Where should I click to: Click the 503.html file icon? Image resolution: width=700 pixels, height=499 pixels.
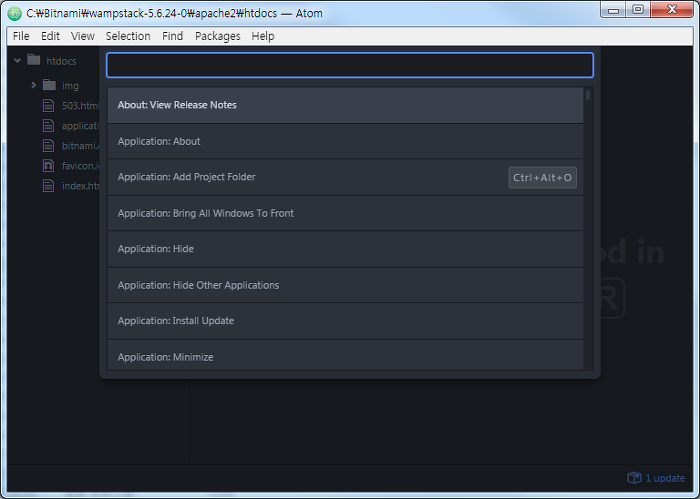pos(48,105)
